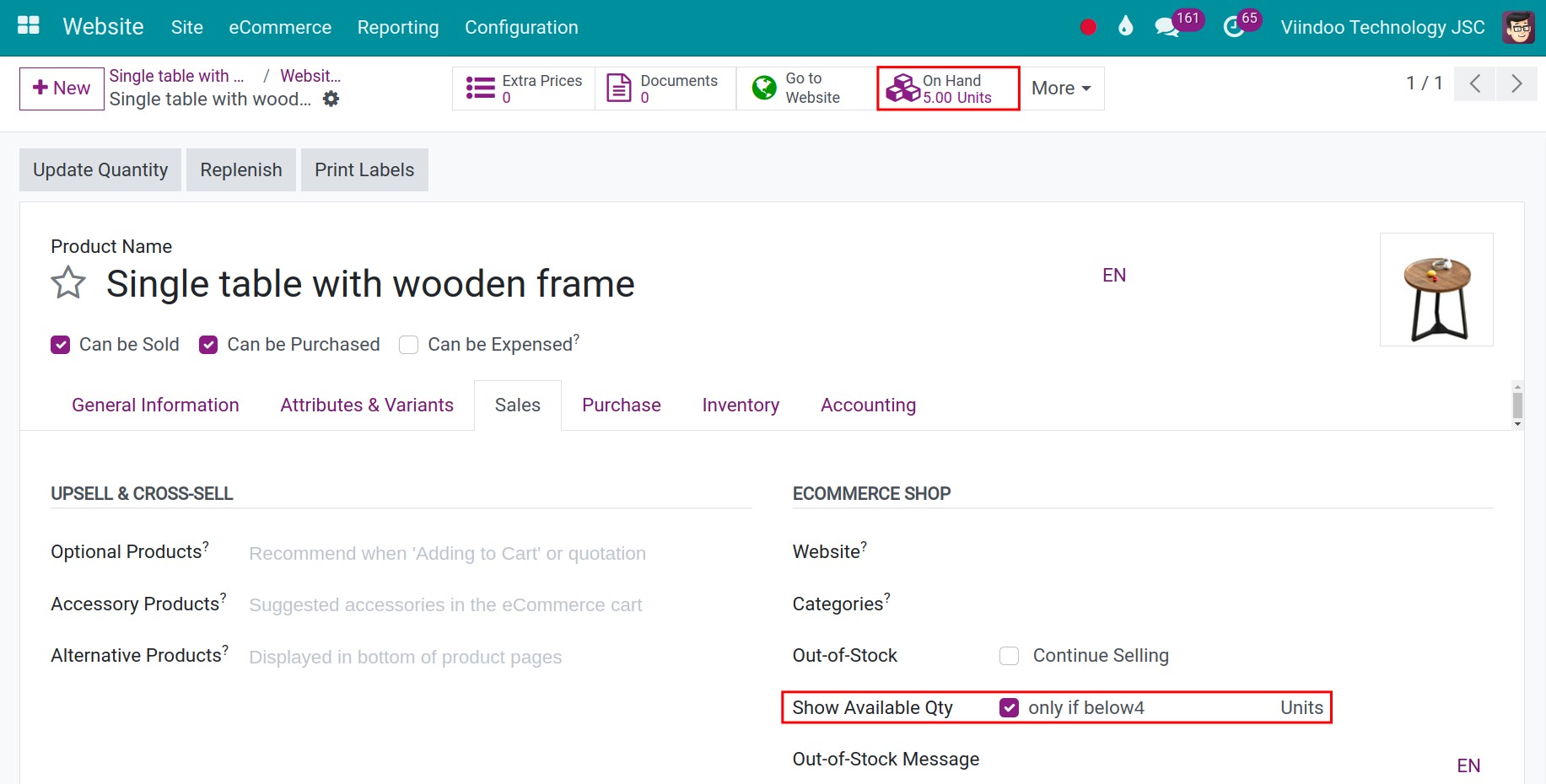Click Update Quantity button
Image resolution: width=1546 pixels, height=784 pixels.
100,170
